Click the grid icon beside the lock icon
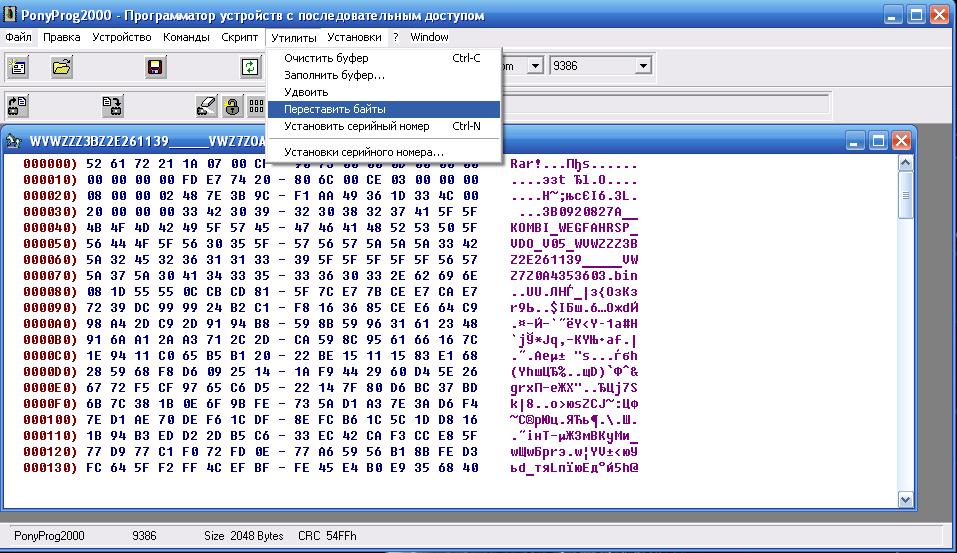 (x=256, y=106)
